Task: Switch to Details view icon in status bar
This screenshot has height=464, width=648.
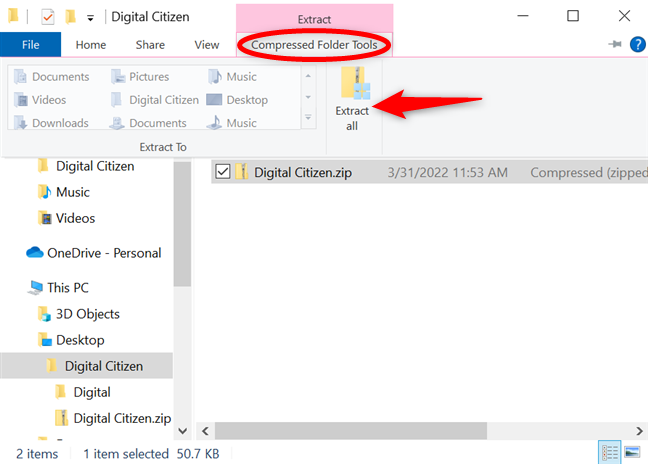Action: tap(610, 453)
